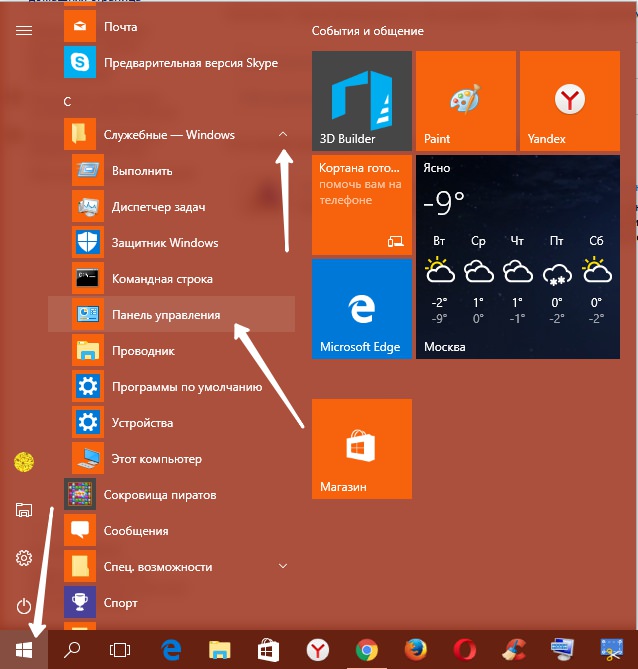Screen dimensions: 638x669
Task: Launch the Paint tile
Action: 465,100
